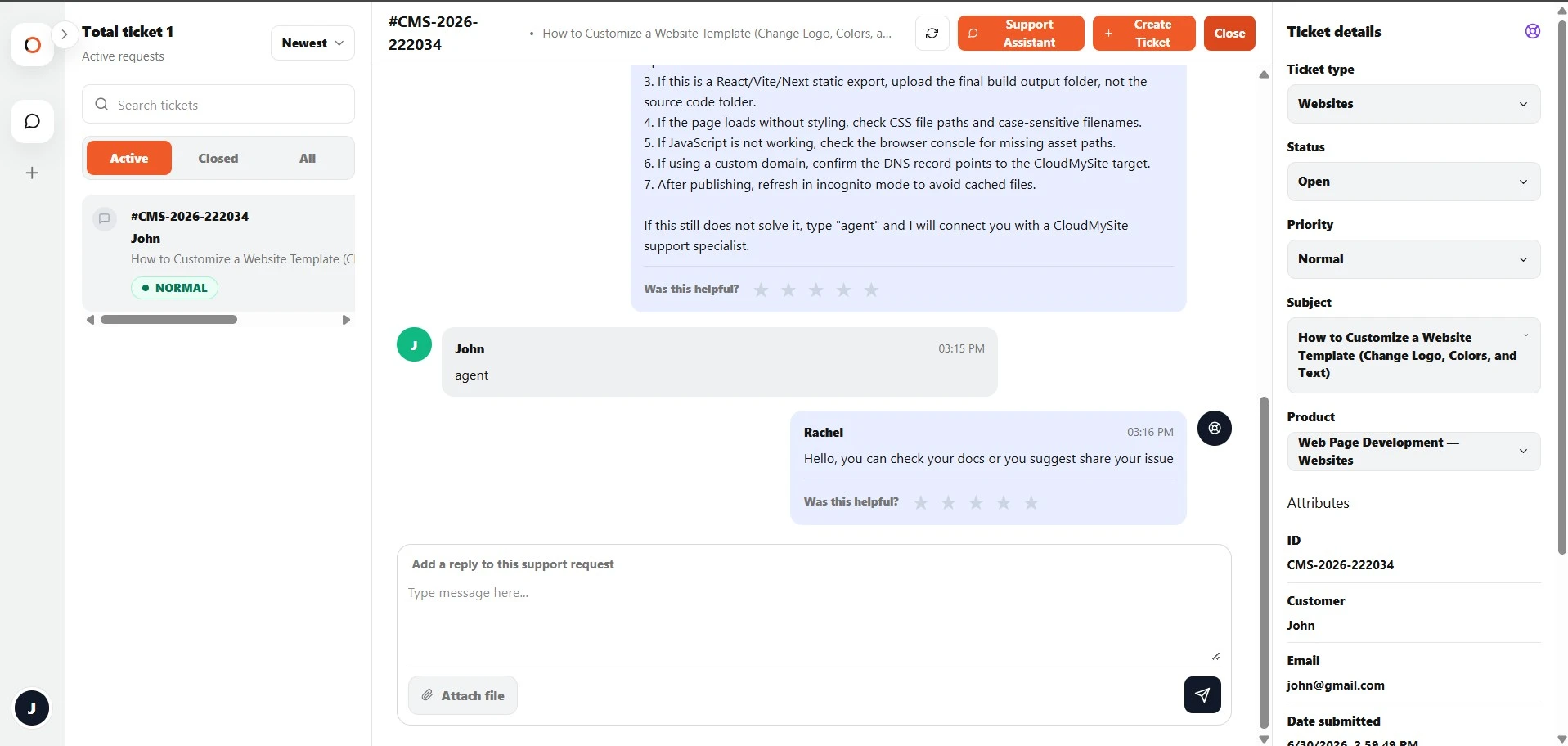Click the 03:16 PM timestamp on Rachel's message
Screen dimensions: 1568x746
[1150, 432]
